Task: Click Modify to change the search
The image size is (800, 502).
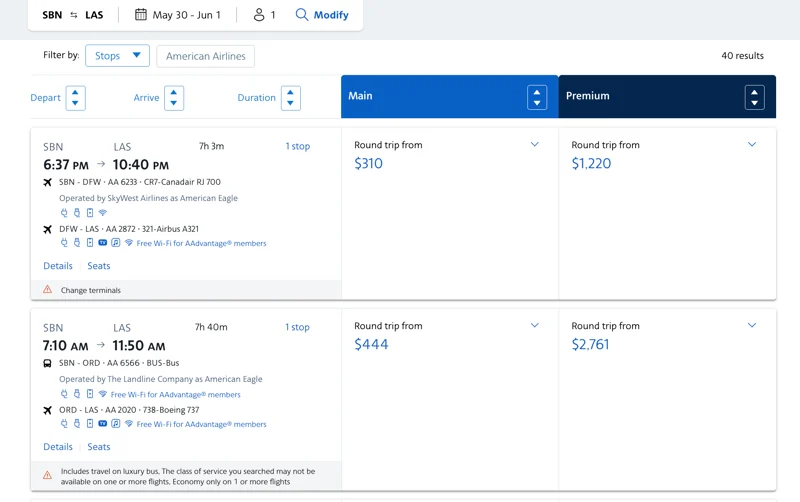Action: [331, 15]
